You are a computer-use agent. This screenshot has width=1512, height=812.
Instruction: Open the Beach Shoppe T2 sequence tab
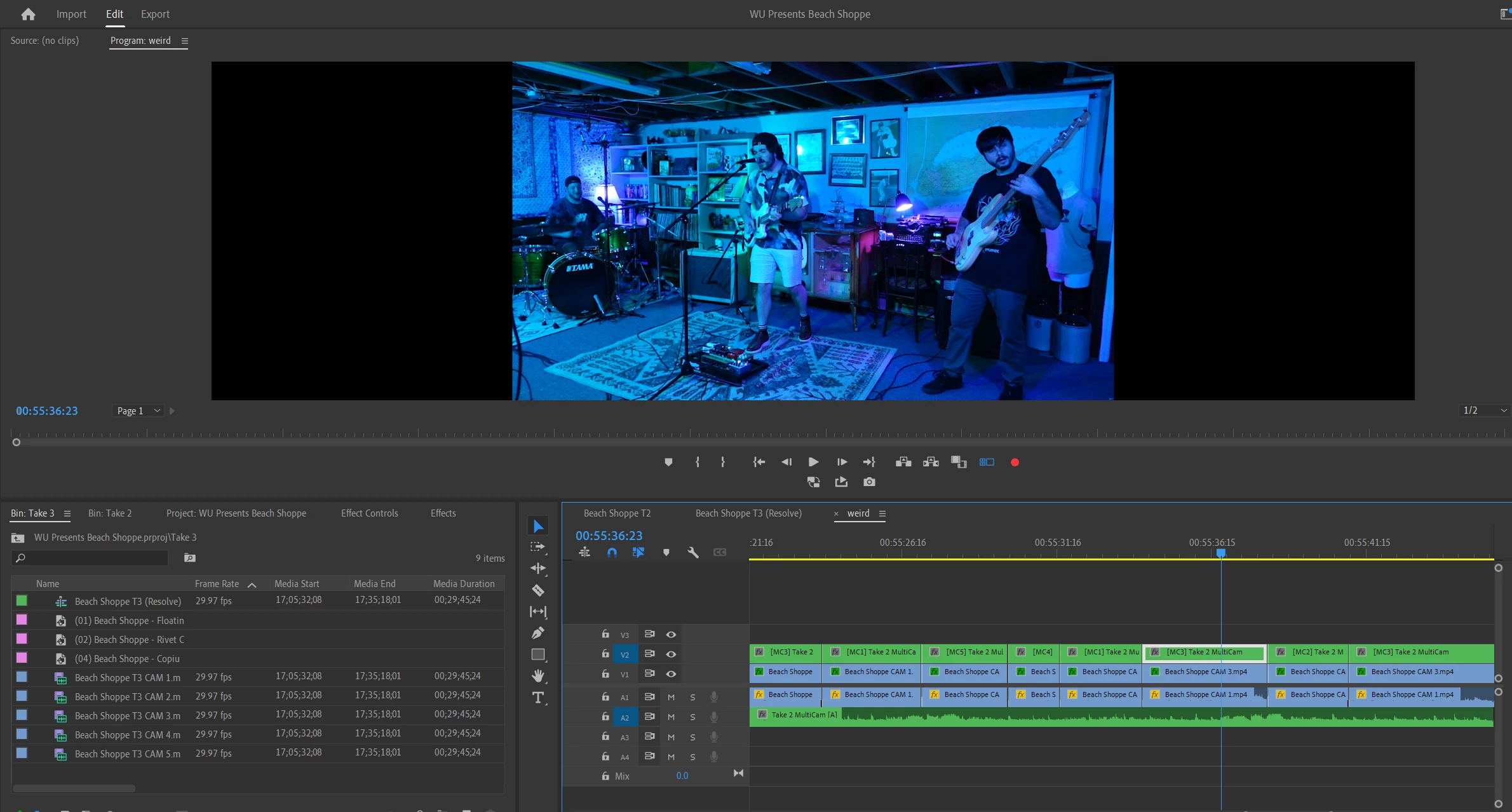point(617,513)
